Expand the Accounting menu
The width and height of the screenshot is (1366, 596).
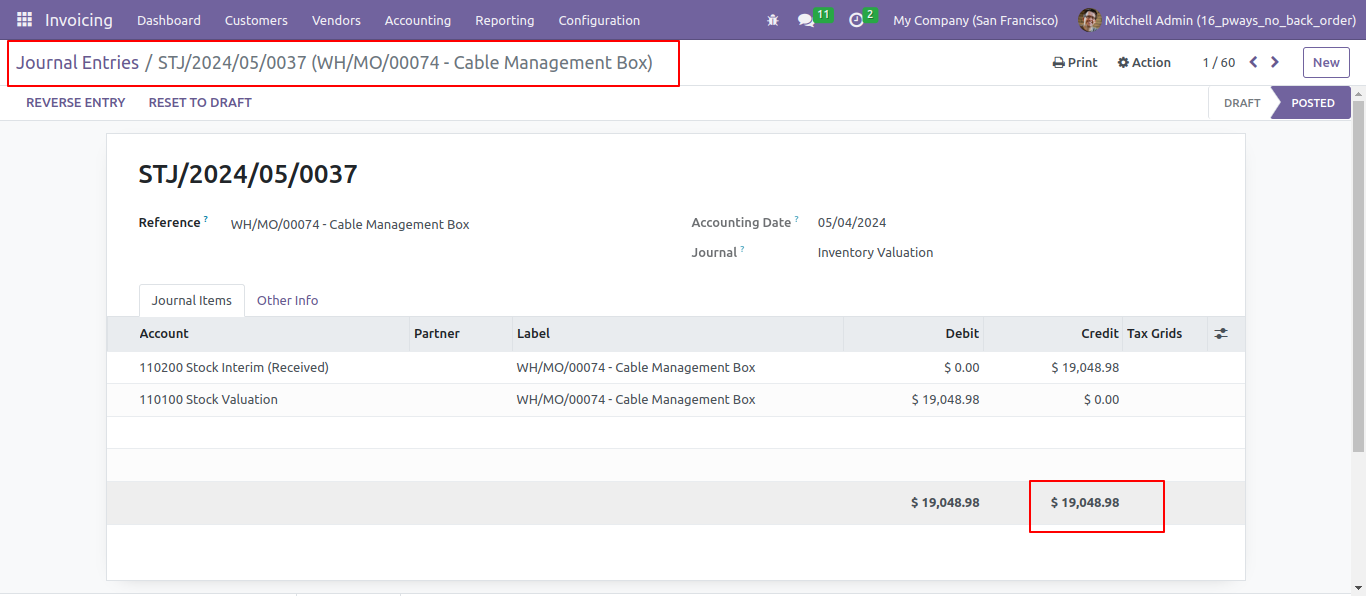click(418, 20)
